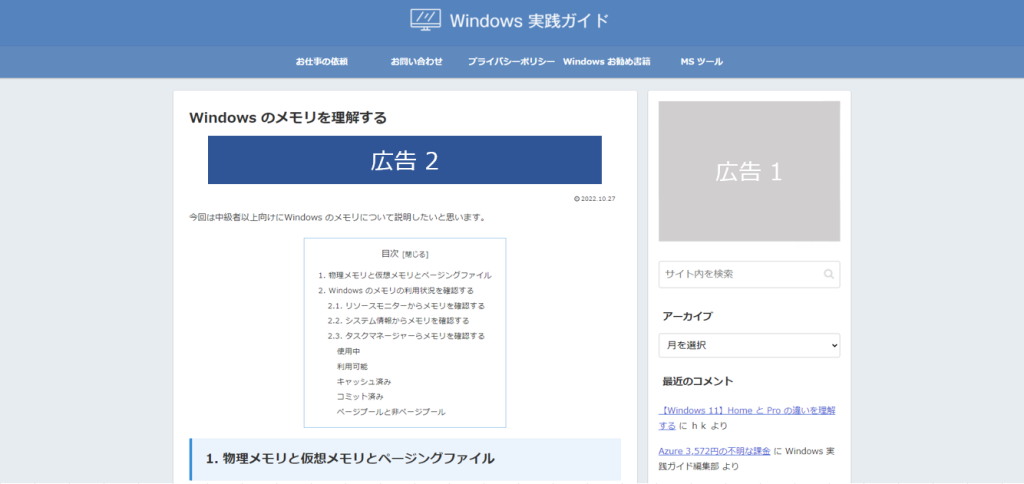Jump to 2. Windows のメモリの利用状況を確認する
Image resolution: width=1024 pixels, height=484 pixels.
pyautogui.click(x=396, y=290)
